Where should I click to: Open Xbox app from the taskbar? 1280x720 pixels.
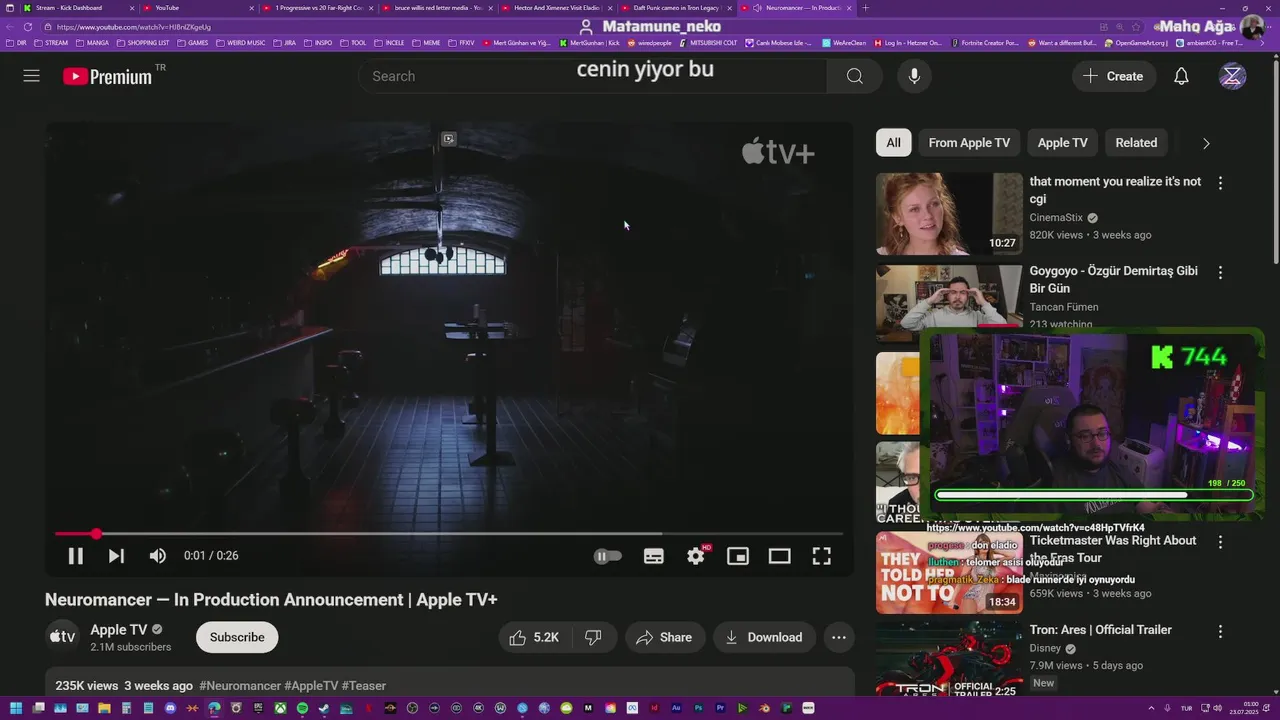click(280, 708)
